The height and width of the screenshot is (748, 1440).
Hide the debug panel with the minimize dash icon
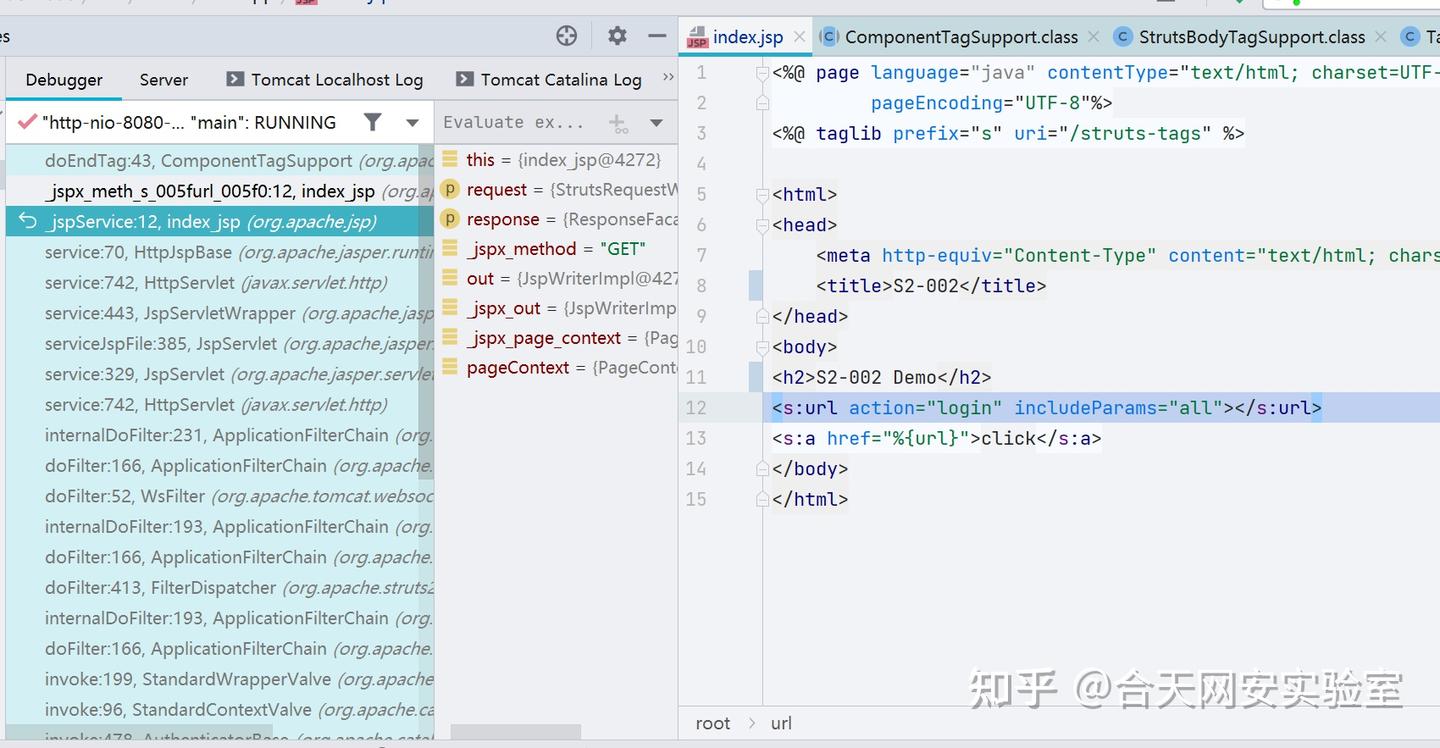pos(657,36)
